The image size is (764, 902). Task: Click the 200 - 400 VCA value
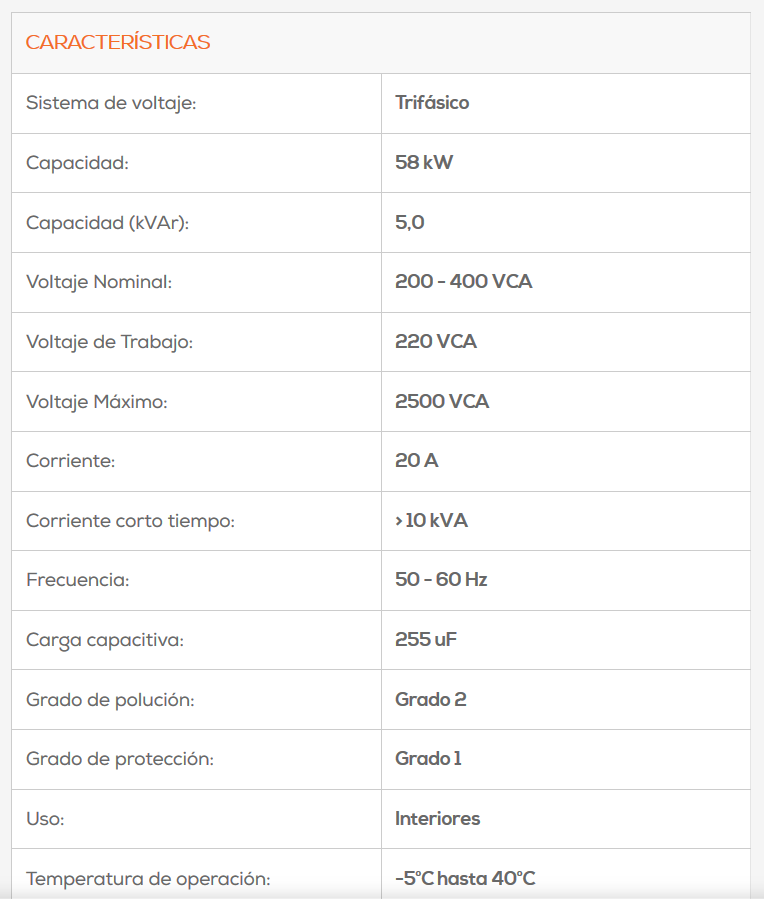(x=464, y=281)
